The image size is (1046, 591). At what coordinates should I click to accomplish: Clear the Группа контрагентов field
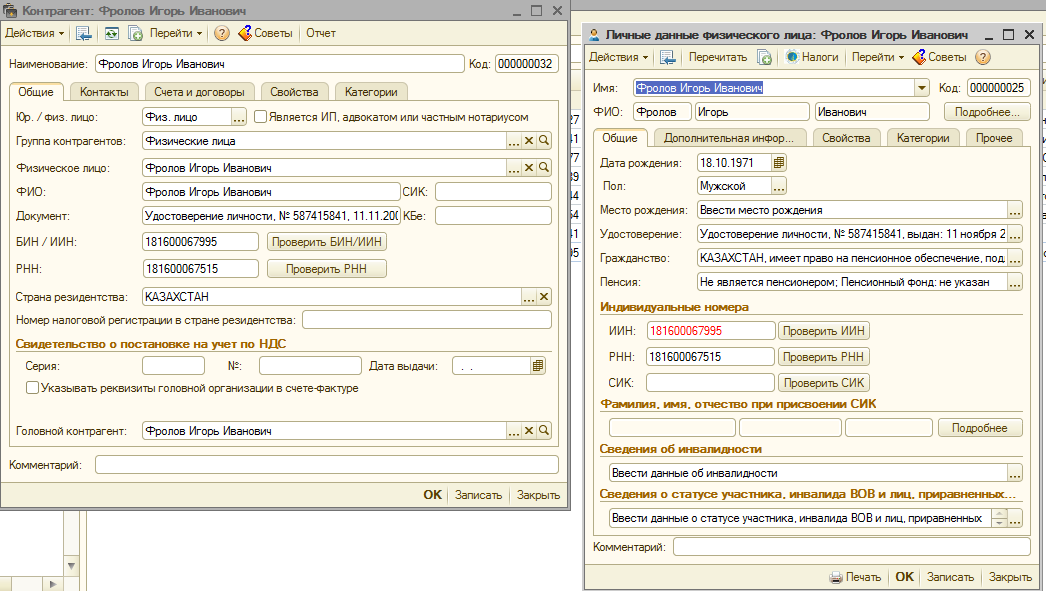point(529,141)
